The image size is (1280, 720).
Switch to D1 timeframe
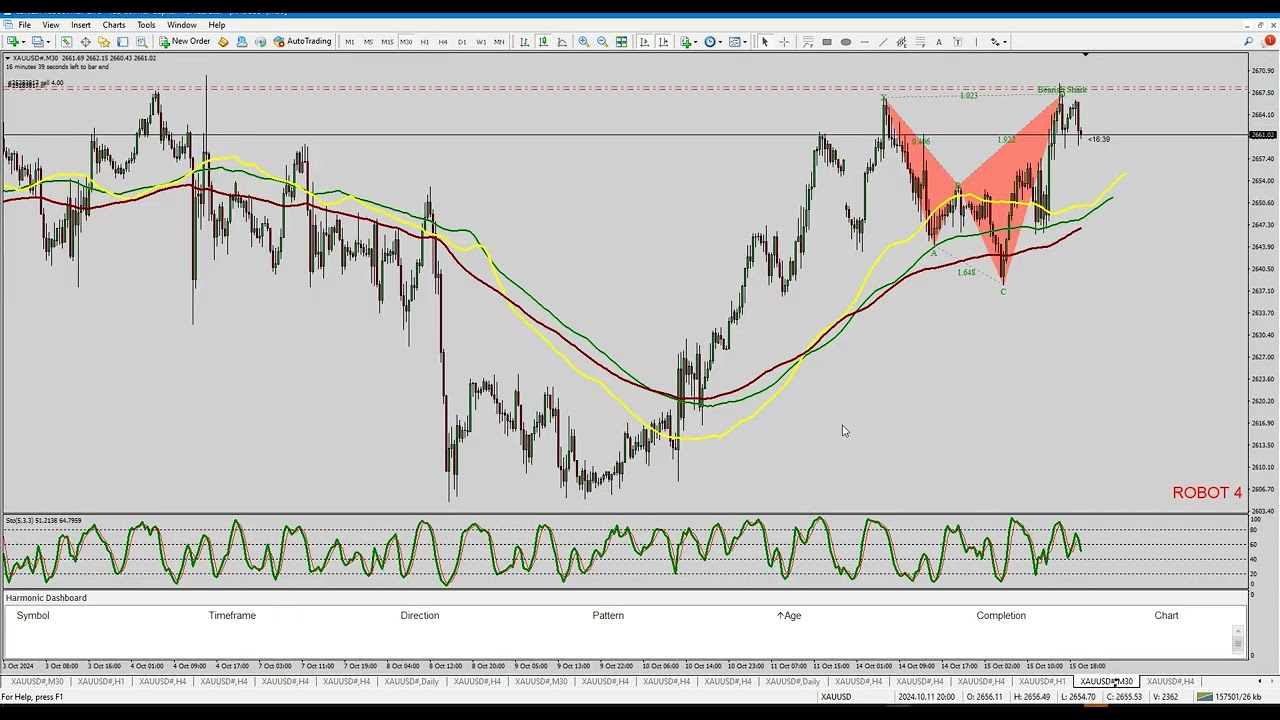(x=462, y=42)
